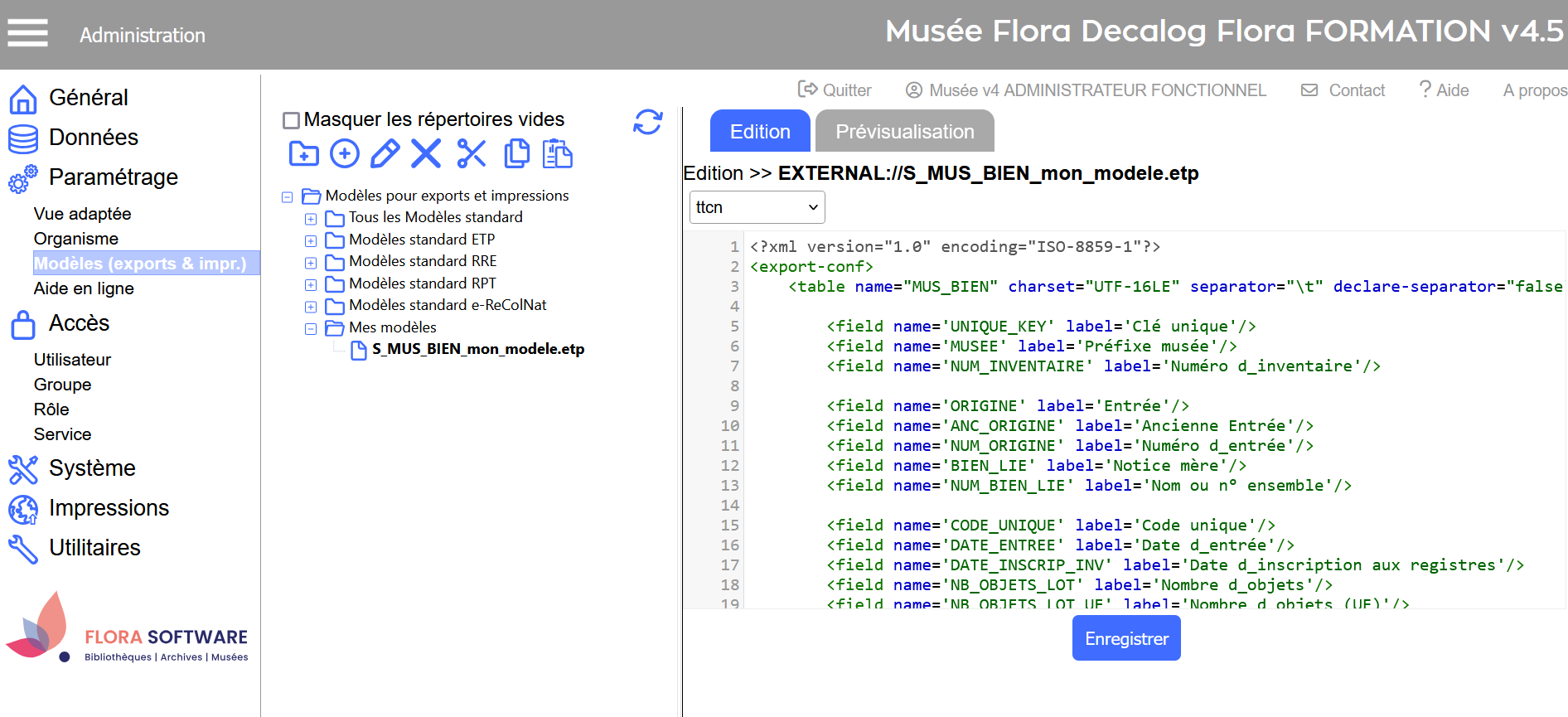The image size is (1568, 717).
Task: Expand Modèles standard e-ReColNat folder
Action: [x=311, y=307]
